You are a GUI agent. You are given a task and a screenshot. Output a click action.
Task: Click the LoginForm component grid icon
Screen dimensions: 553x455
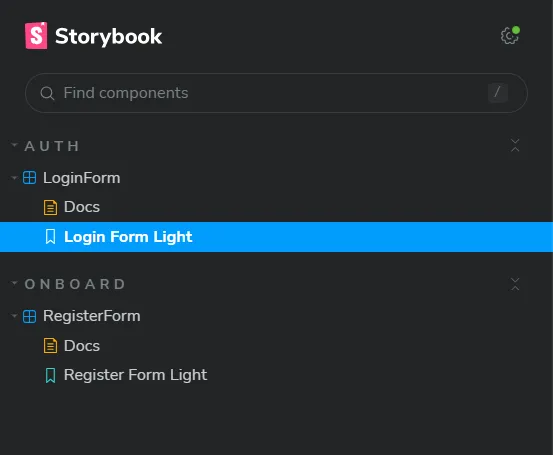point(29,178)
